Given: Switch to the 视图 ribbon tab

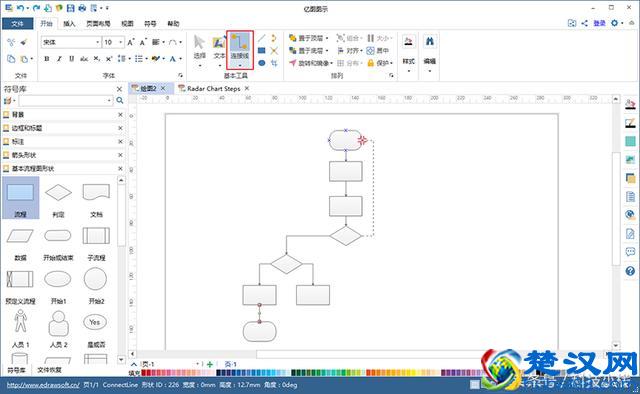Looking at the screenshot, I should point(127,24).
